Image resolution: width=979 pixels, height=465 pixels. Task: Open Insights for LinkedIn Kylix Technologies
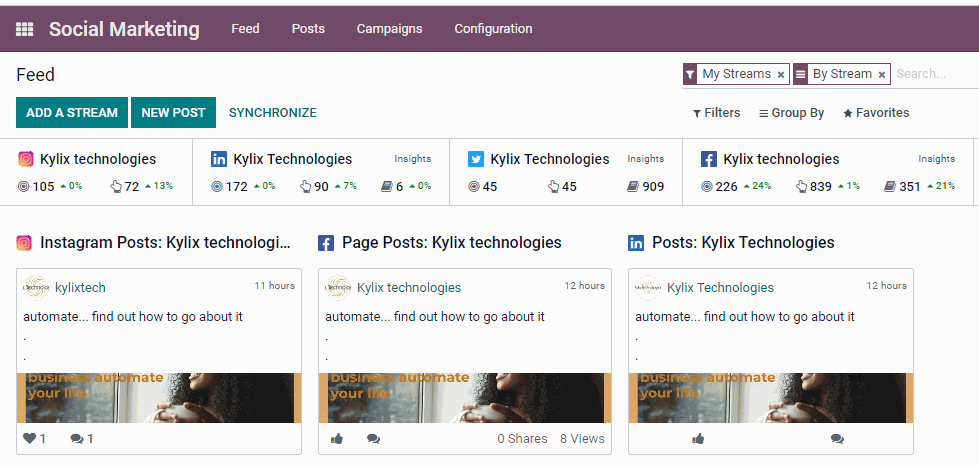[413, 159]
